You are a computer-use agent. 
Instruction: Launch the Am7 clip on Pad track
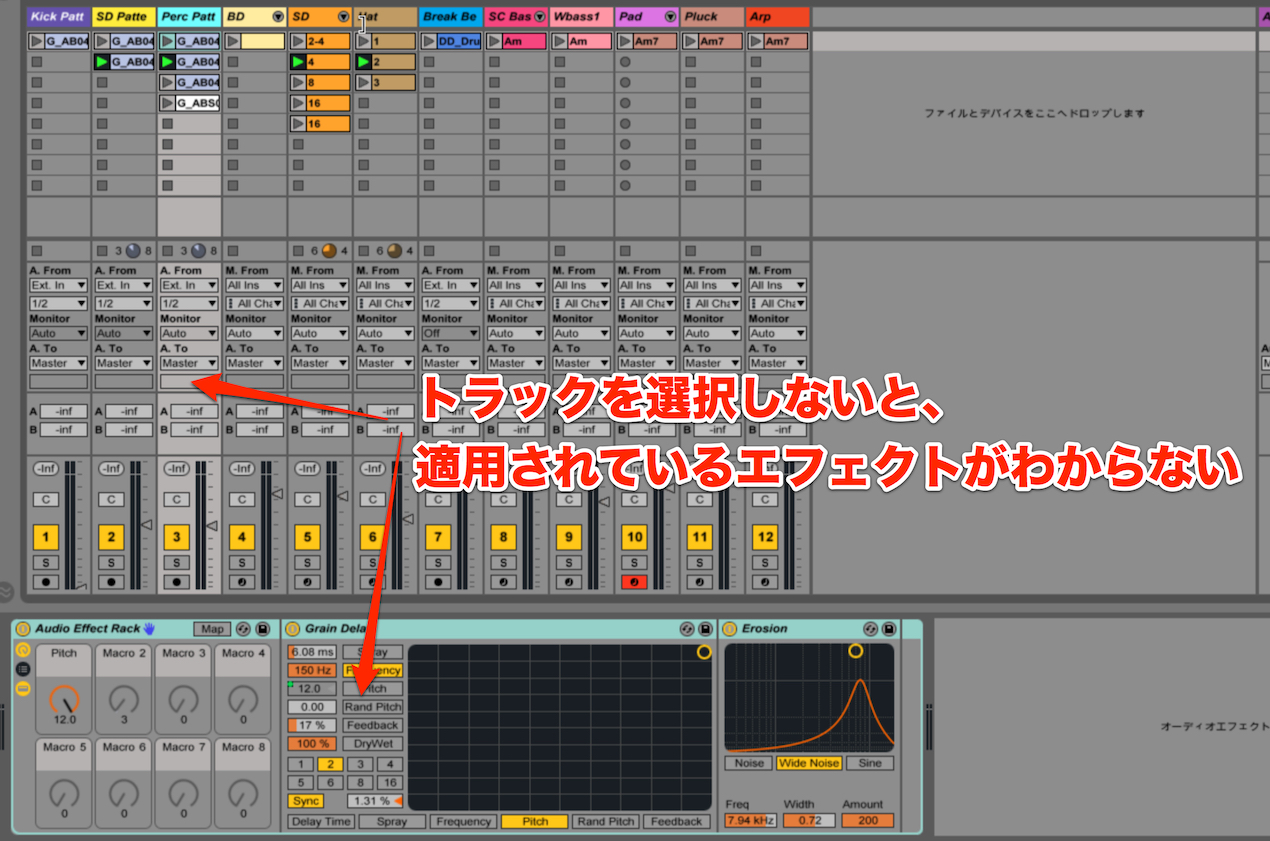pyautogui.click(x=625, y=41)
